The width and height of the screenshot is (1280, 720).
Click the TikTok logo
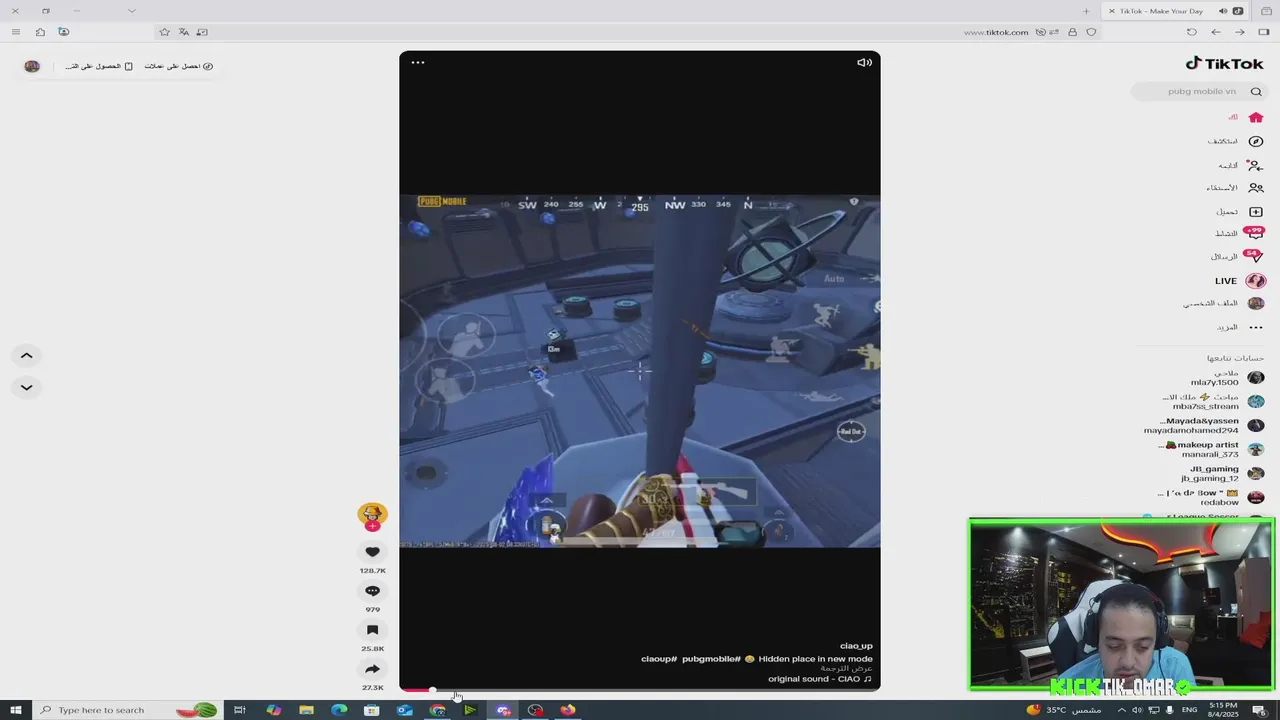[1225, 63]
